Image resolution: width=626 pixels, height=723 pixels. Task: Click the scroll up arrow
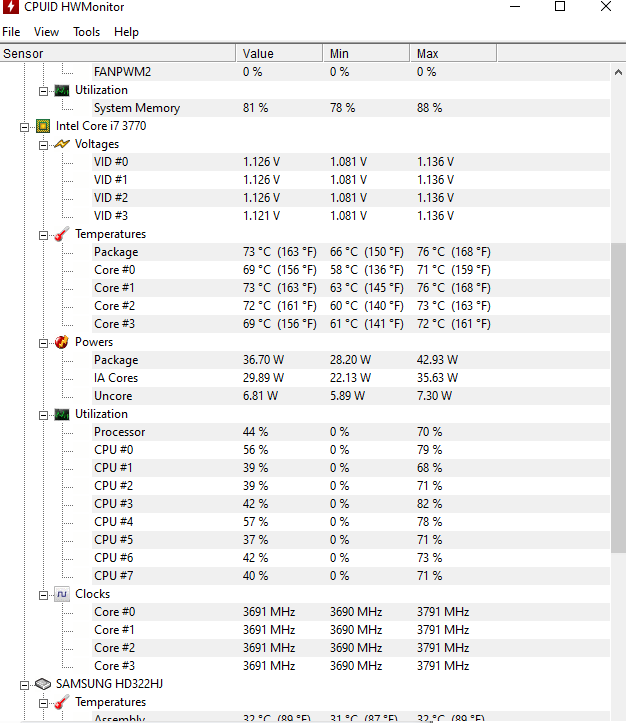[618, 72]
